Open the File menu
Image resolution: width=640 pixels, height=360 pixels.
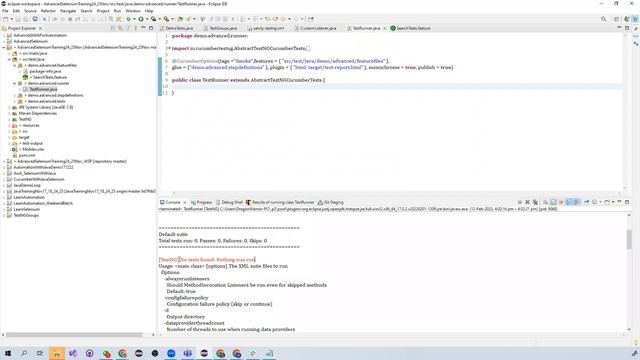coord(5,11)
